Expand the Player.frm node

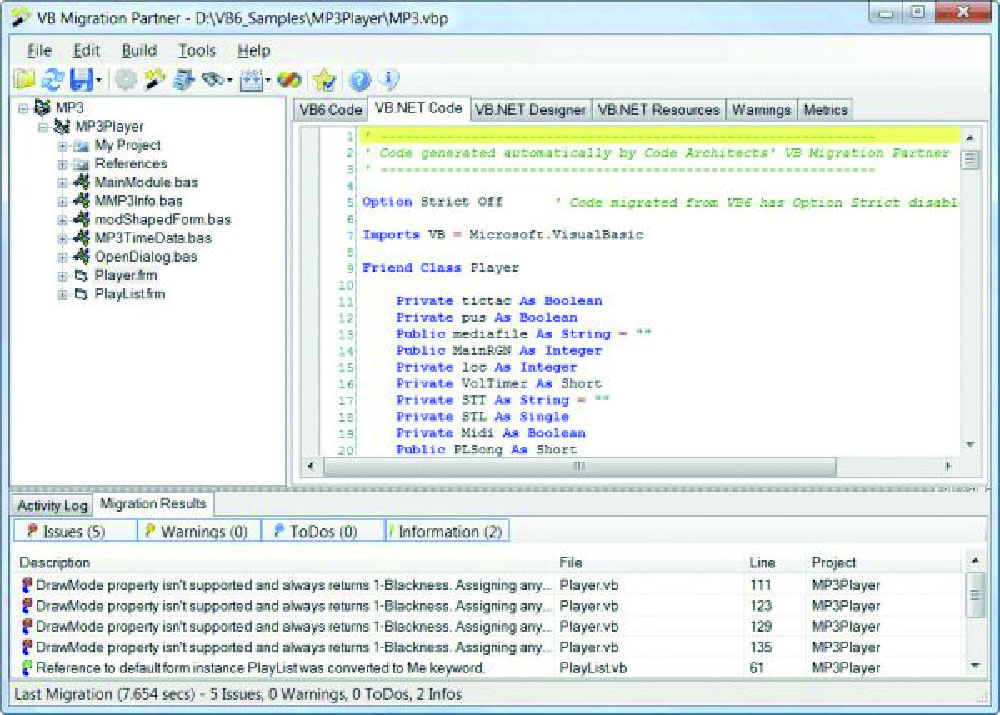click(x=62, y=276)
